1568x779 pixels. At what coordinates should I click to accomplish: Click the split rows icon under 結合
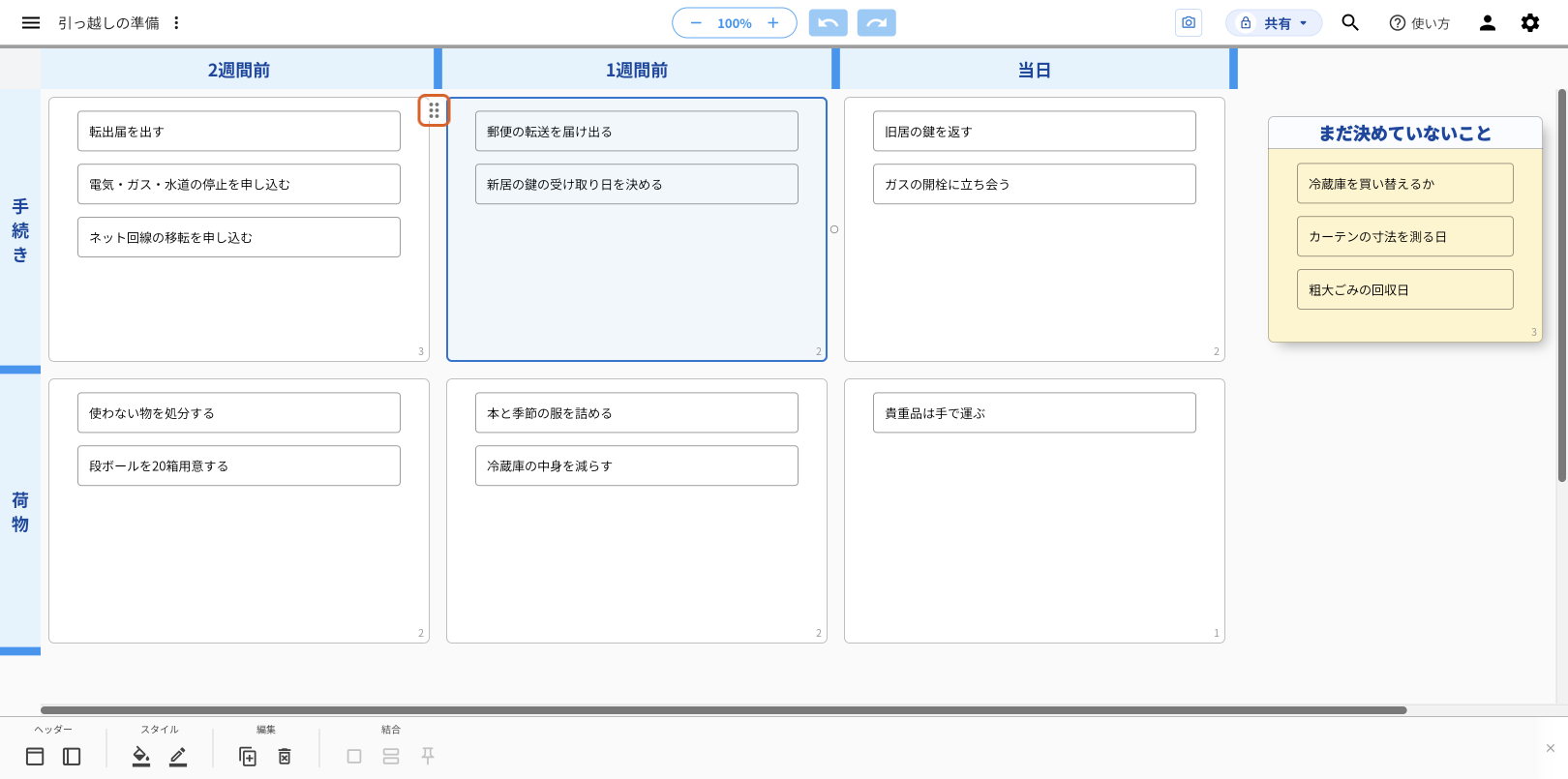click(x=391, y=757)
